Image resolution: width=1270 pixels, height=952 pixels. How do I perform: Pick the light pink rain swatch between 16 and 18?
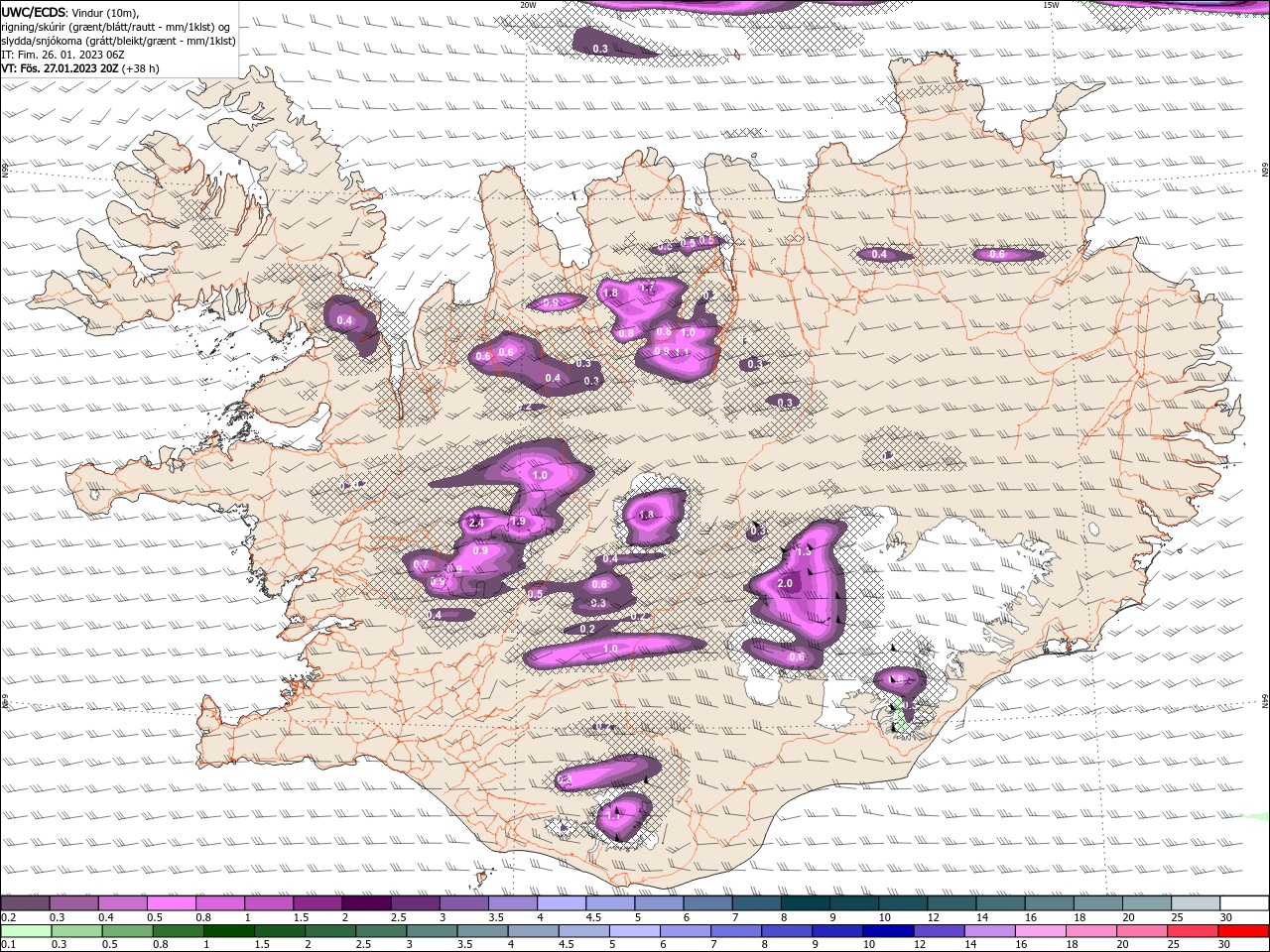click(1041, 931)
